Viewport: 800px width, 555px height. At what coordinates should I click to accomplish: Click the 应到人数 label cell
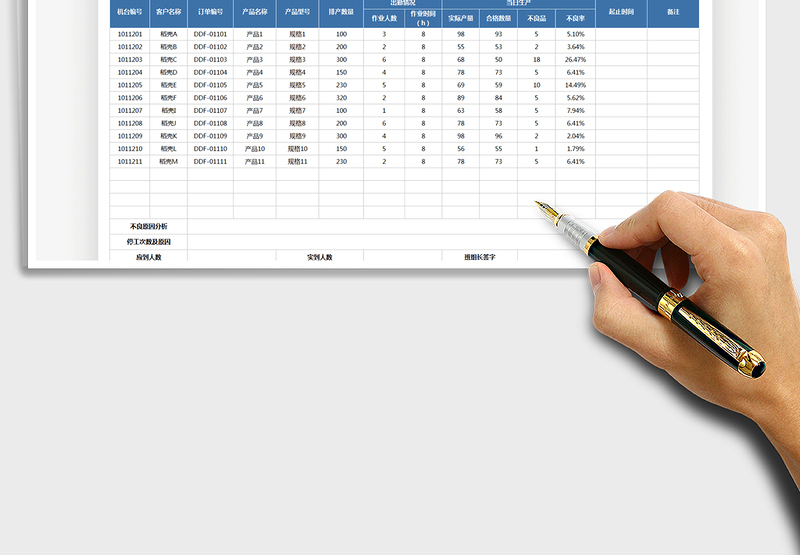pos(148,257)
